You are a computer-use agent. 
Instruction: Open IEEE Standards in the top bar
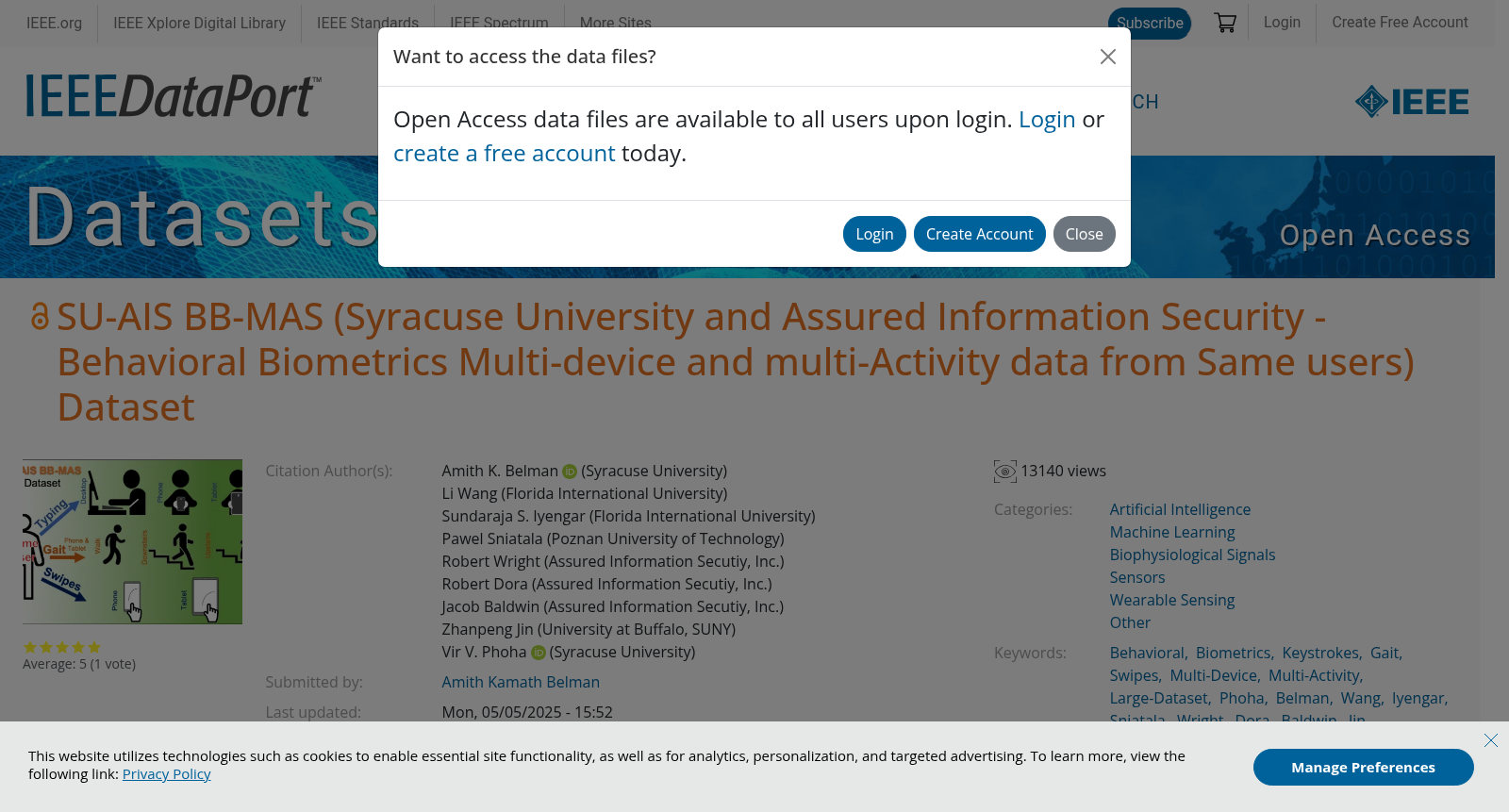point(368,23)
